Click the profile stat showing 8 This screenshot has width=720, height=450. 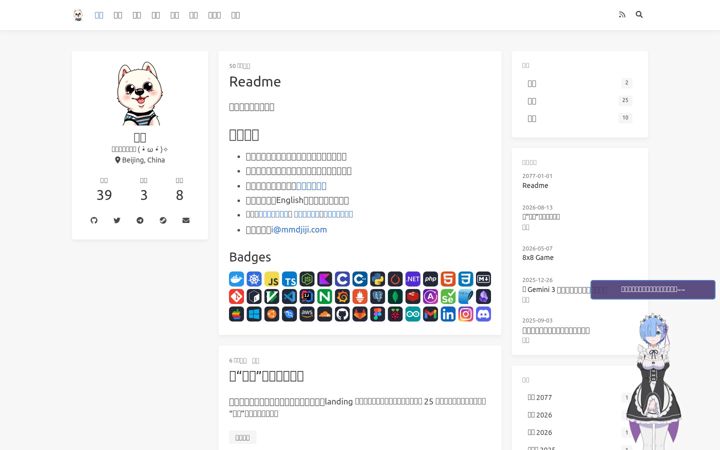180,195
